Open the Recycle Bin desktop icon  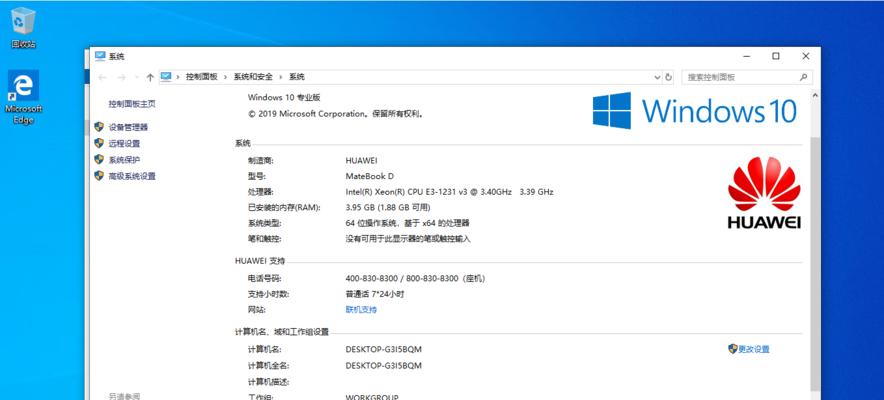(x=23, y=27)
